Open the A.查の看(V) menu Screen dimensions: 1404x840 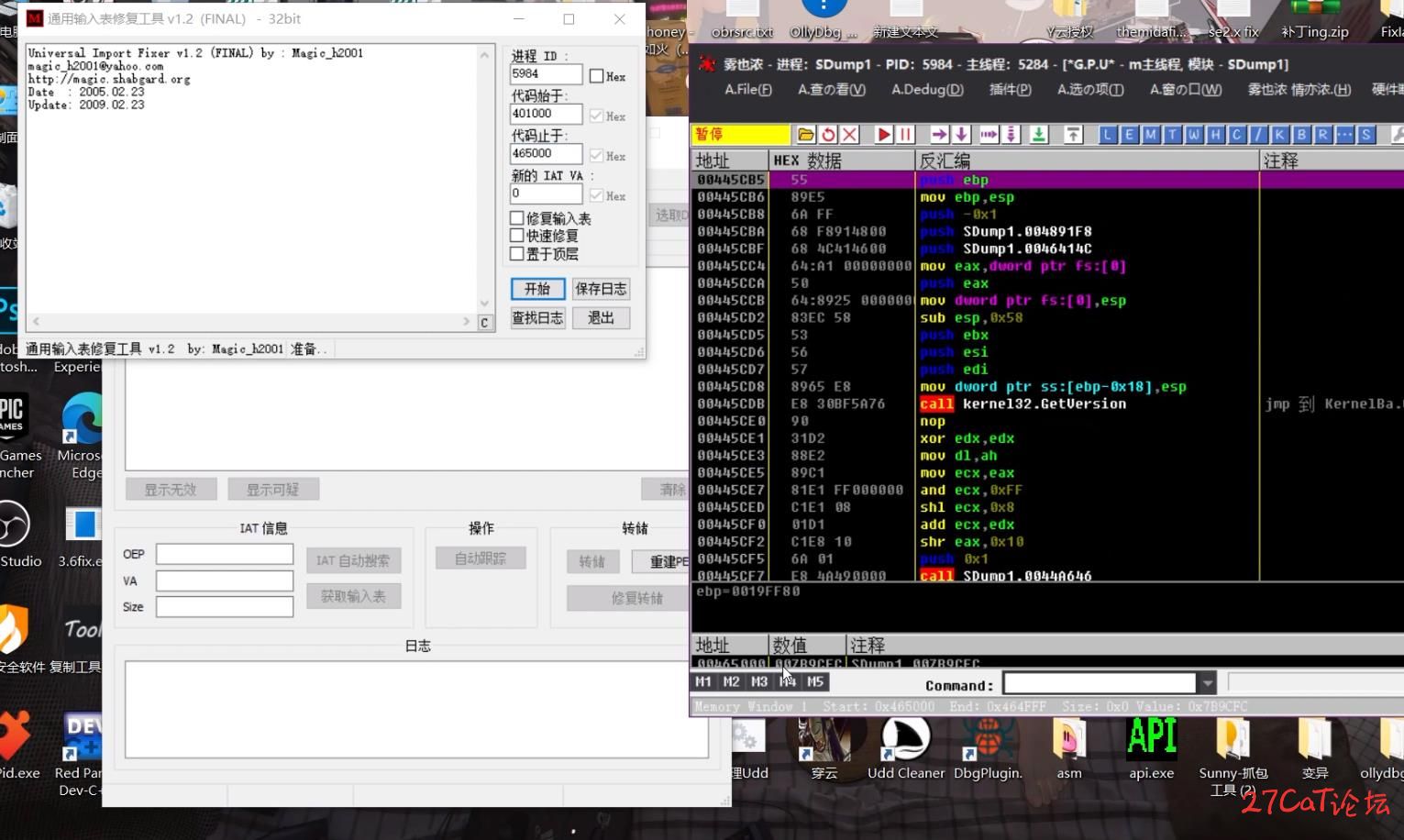pos(832,90)
